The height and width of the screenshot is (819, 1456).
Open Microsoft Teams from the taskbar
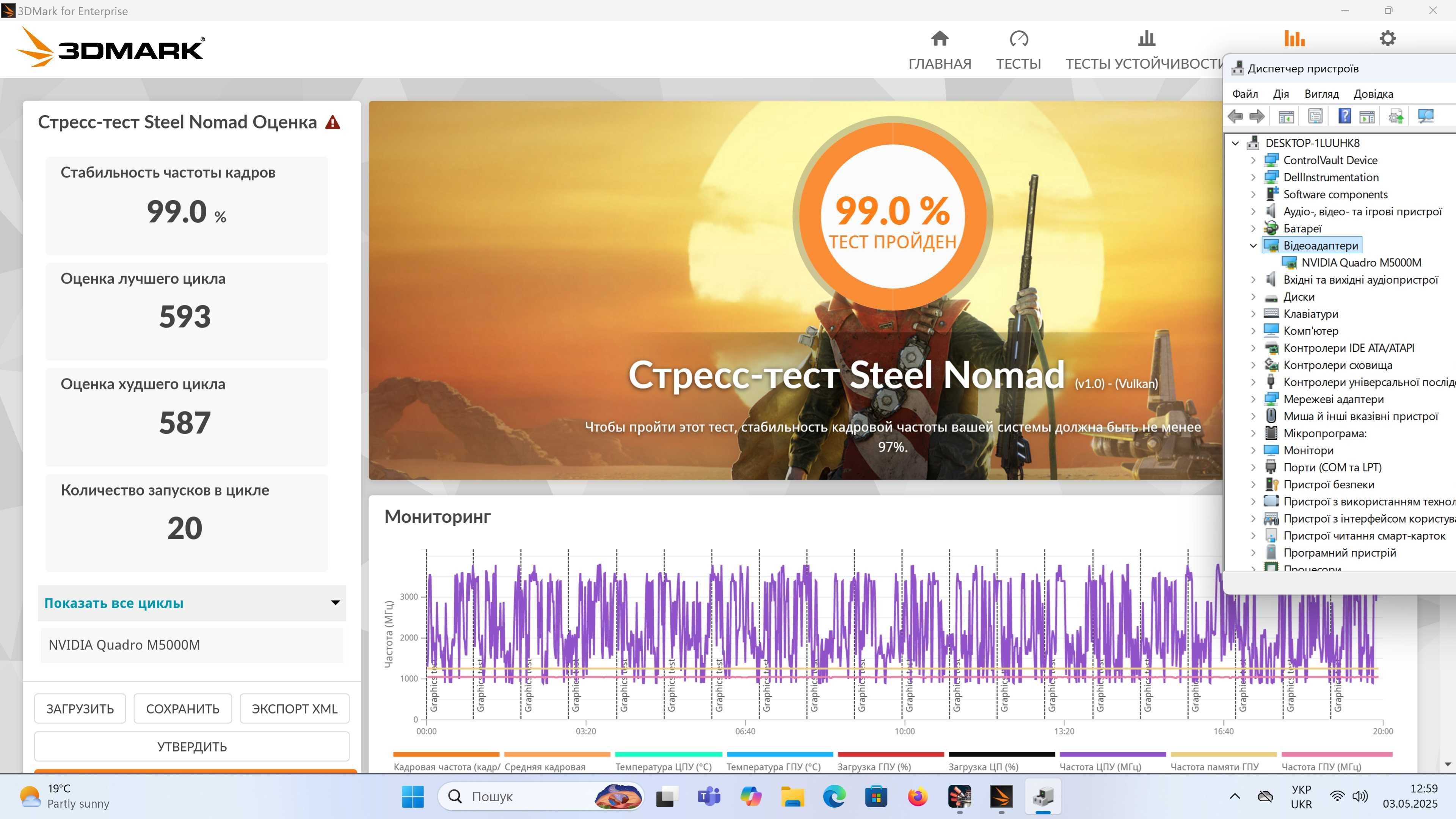(709, 796)
